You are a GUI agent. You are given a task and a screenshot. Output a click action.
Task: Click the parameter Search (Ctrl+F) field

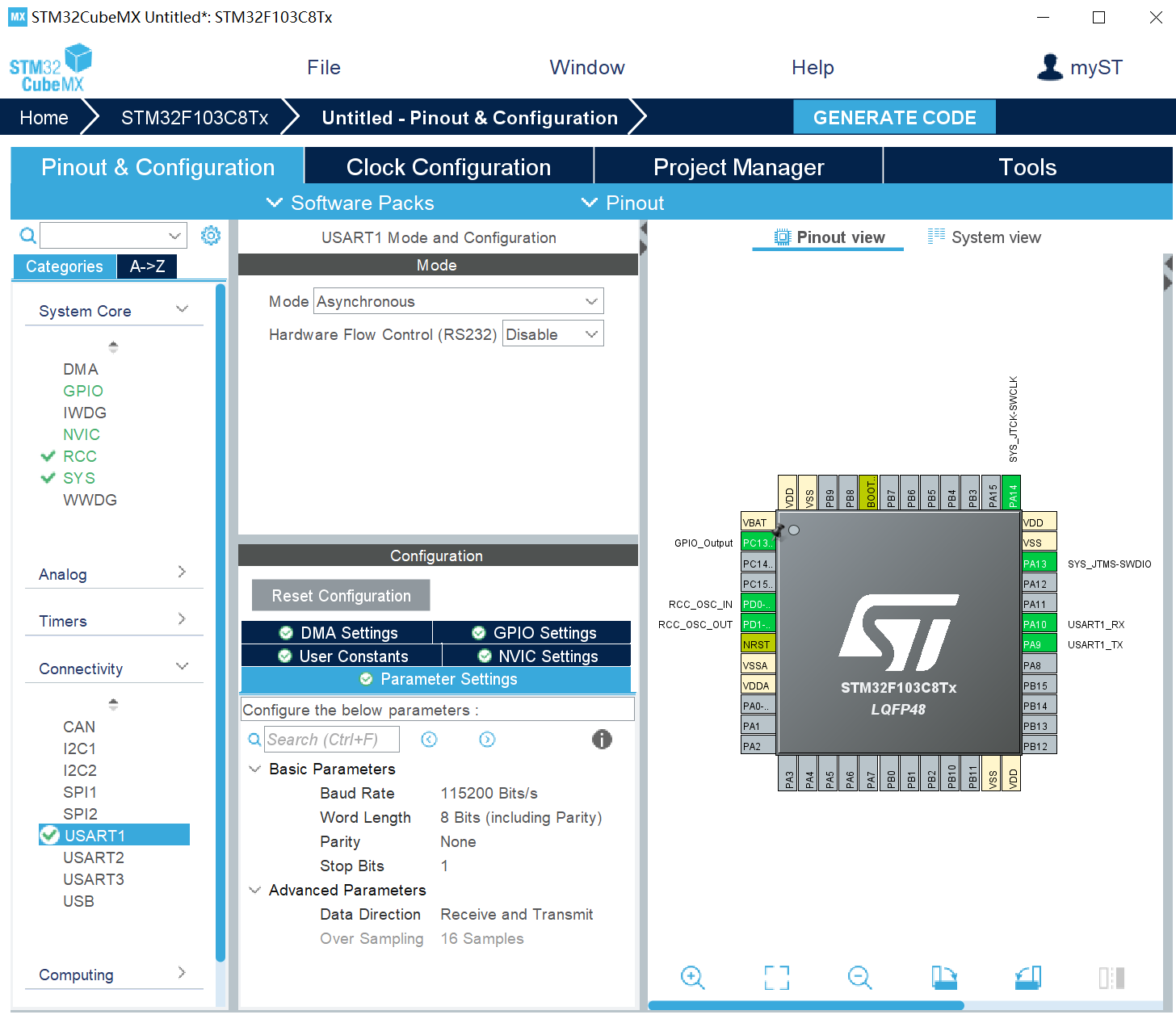coord(332,740)
